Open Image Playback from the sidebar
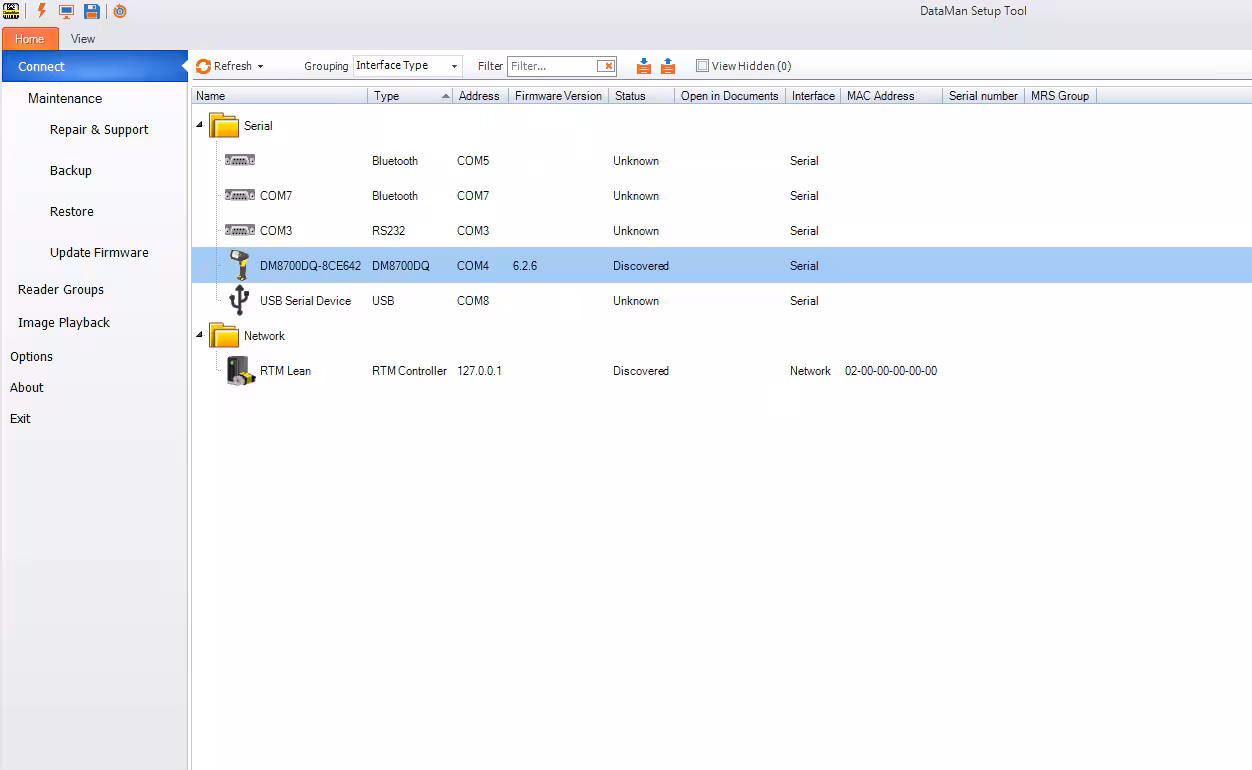Screen dimensions: 1252x770 [64, 322]
